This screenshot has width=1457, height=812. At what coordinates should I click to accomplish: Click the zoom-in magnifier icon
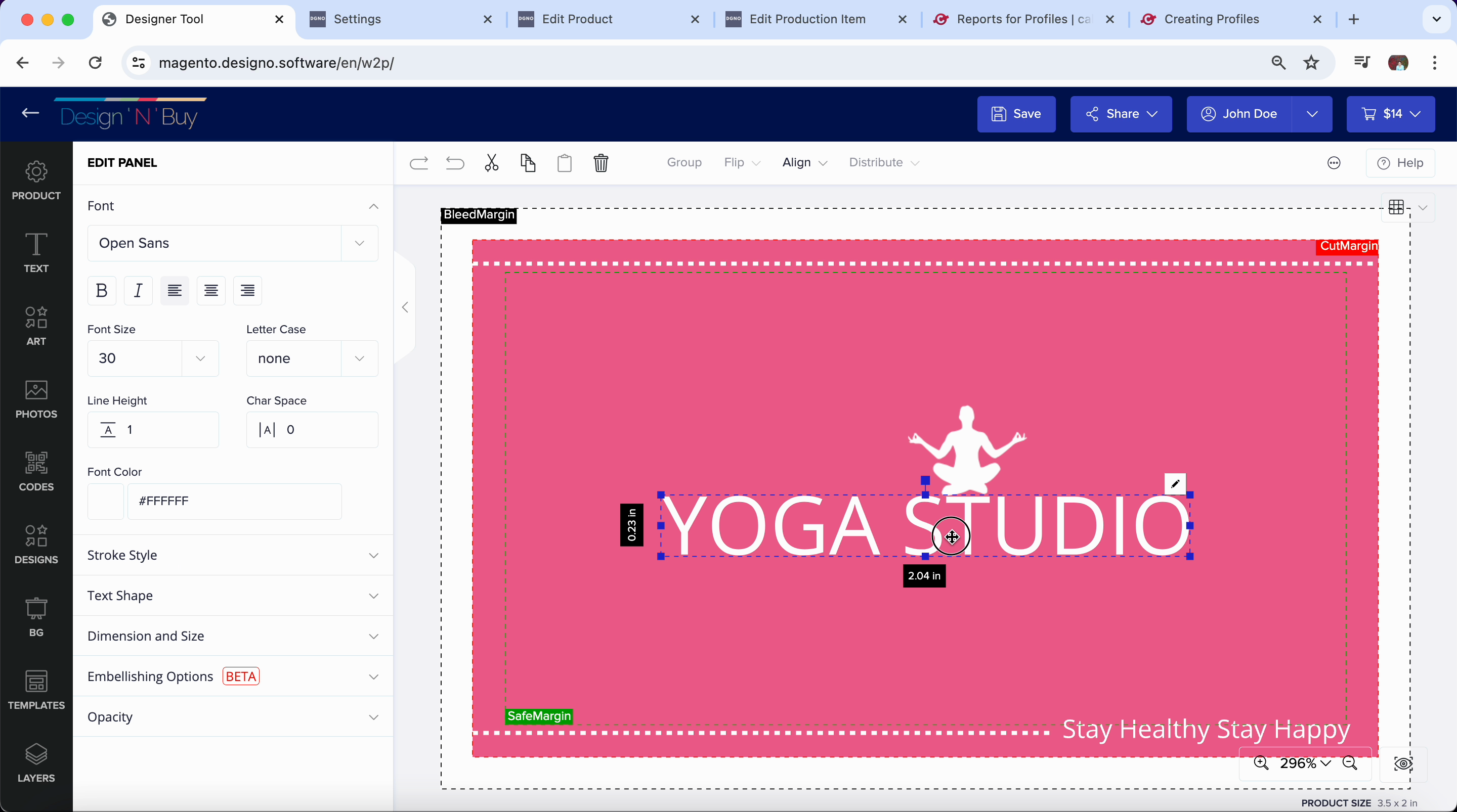click(1261, 763)
